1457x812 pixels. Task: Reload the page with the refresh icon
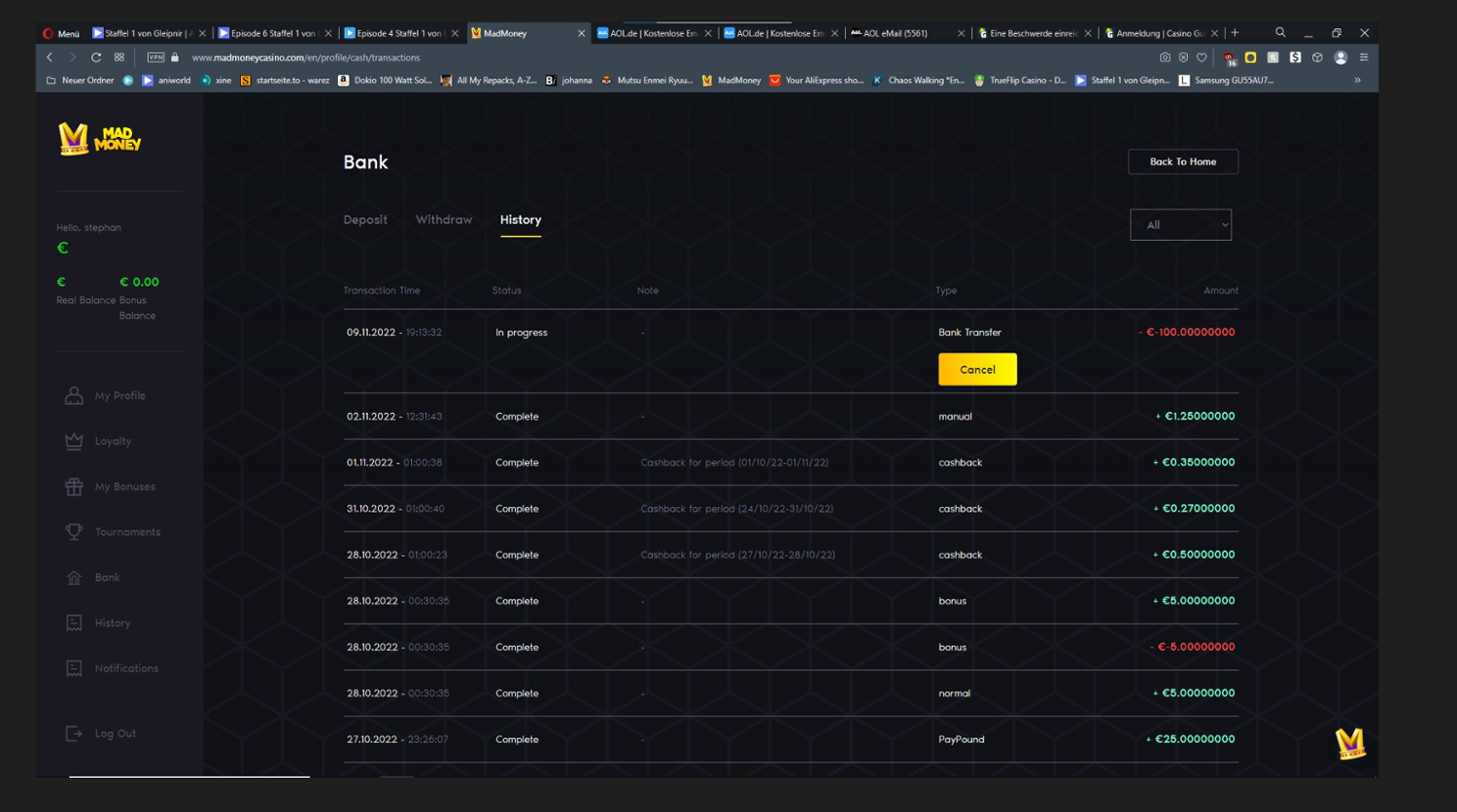[x=96, y=57]
